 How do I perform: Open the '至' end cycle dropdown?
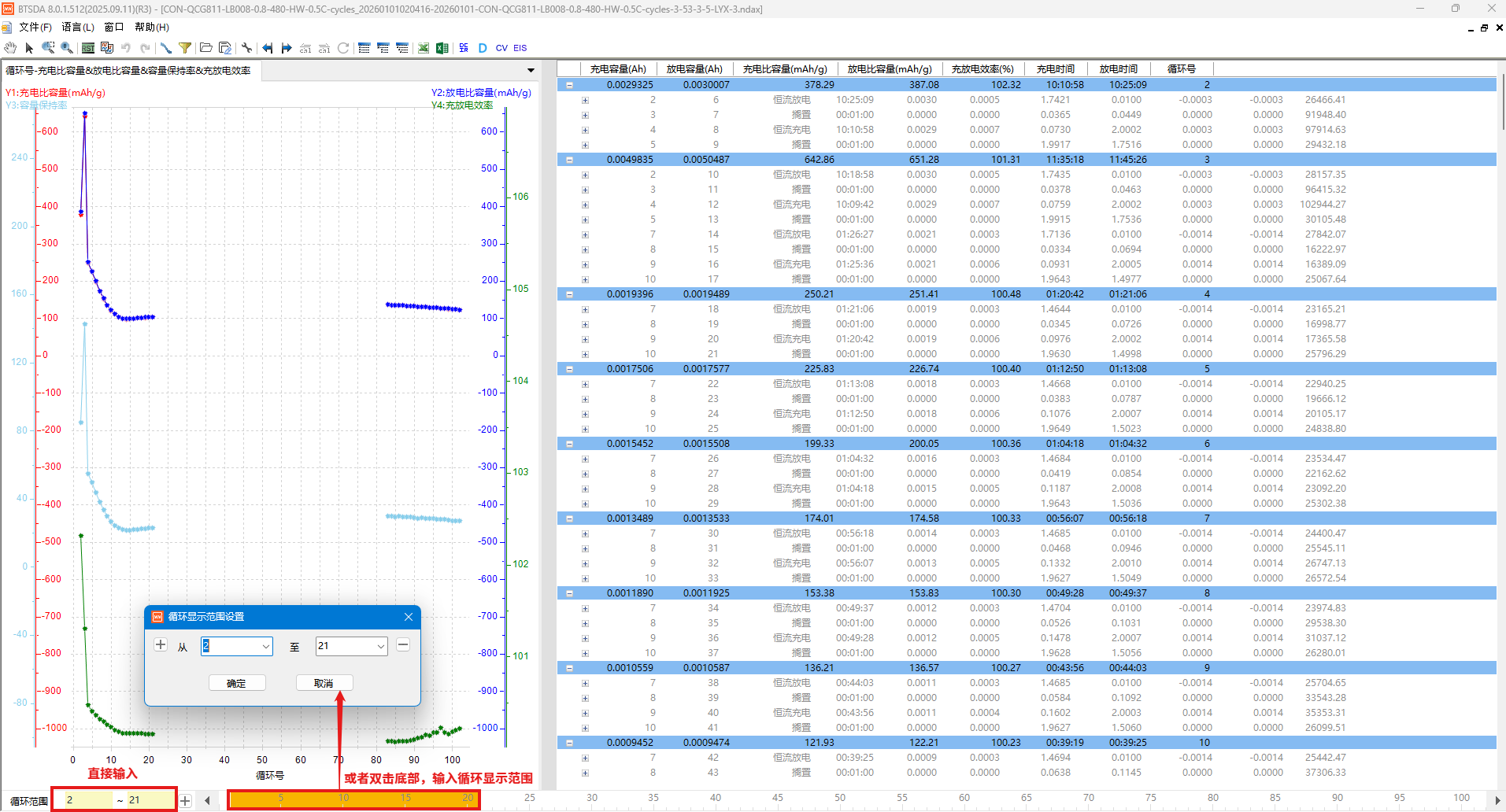point(380,646)
